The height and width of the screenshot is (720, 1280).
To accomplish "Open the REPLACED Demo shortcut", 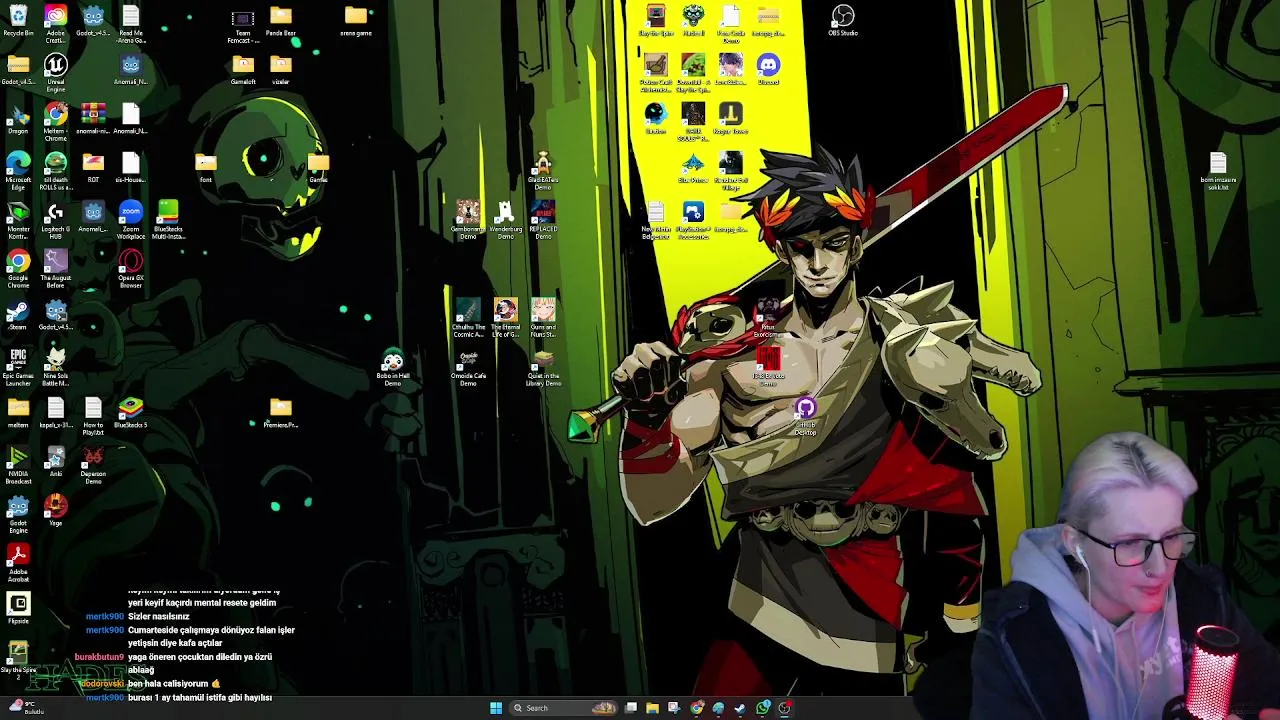I will point(543,219).
